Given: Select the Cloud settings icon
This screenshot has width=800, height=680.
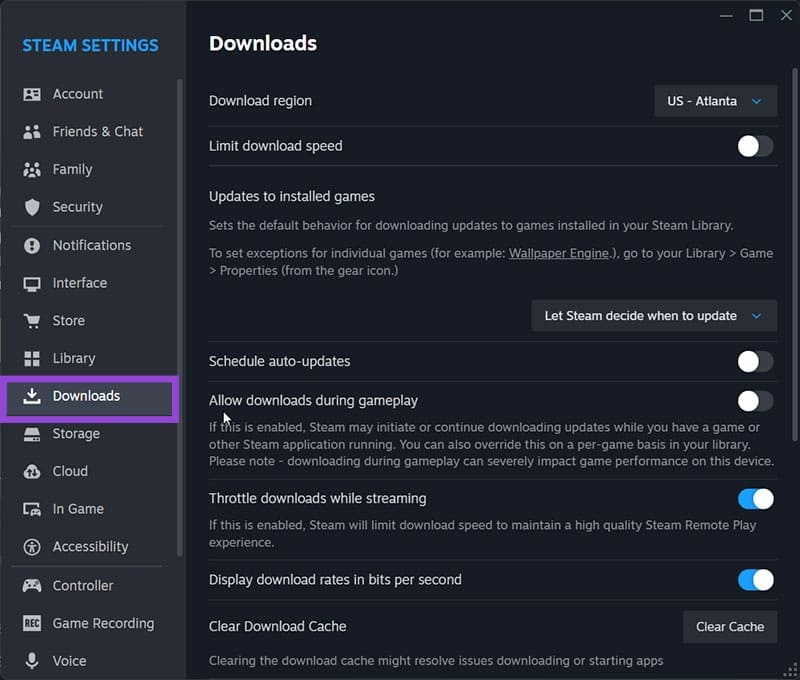Looking at the screenshot, I should tap(34, 472).
